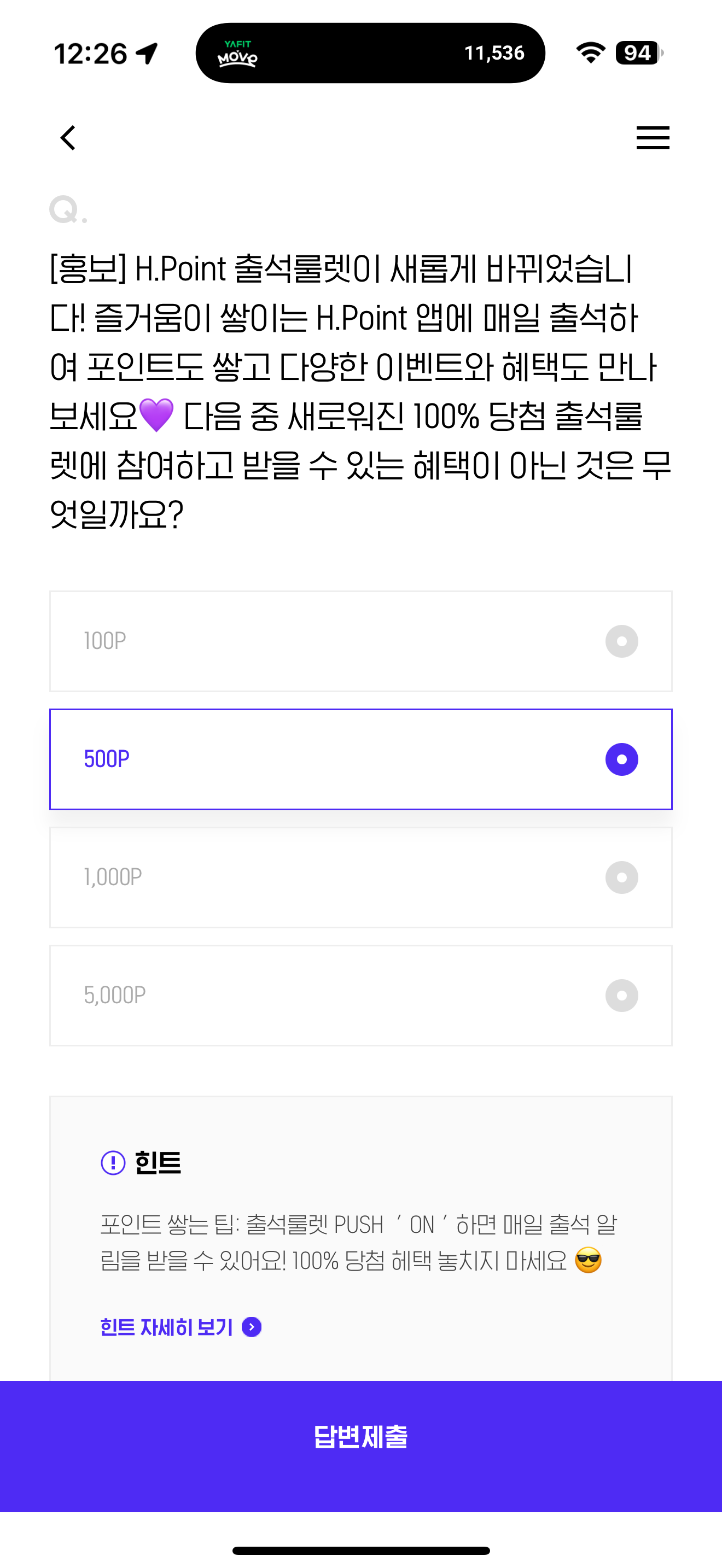Choose the 100P answer option
The height and width of the screenshot is (1568, 722).
pyautogui.click(x=361, y=641)
